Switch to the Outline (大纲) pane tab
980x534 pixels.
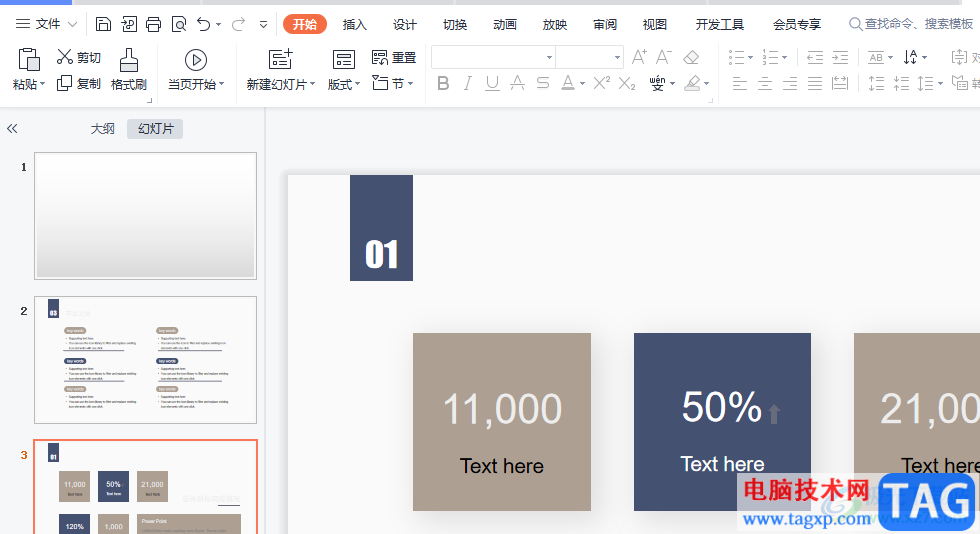[103, 129]
